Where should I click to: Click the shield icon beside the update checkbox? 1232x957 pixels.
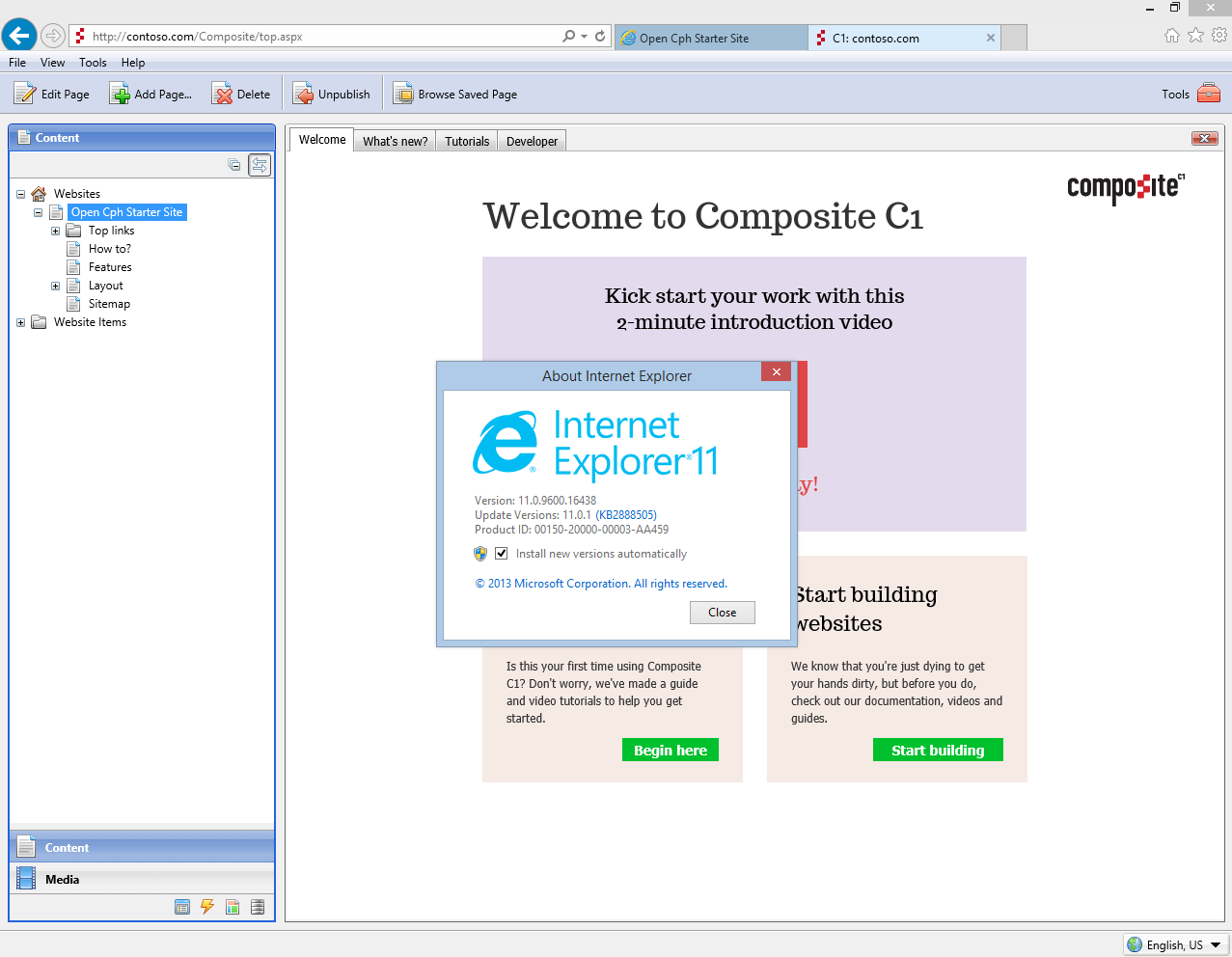479,553
